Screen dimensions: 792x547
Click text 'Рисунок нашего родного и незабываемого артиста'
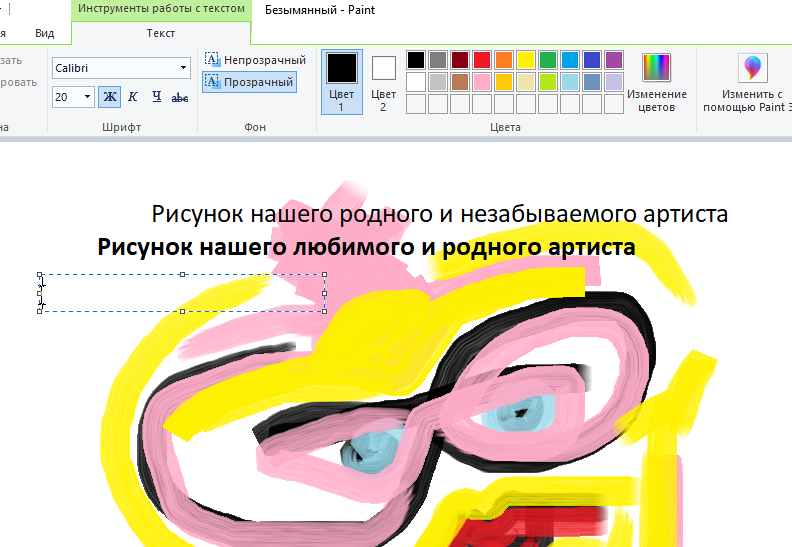coord(439,214)
